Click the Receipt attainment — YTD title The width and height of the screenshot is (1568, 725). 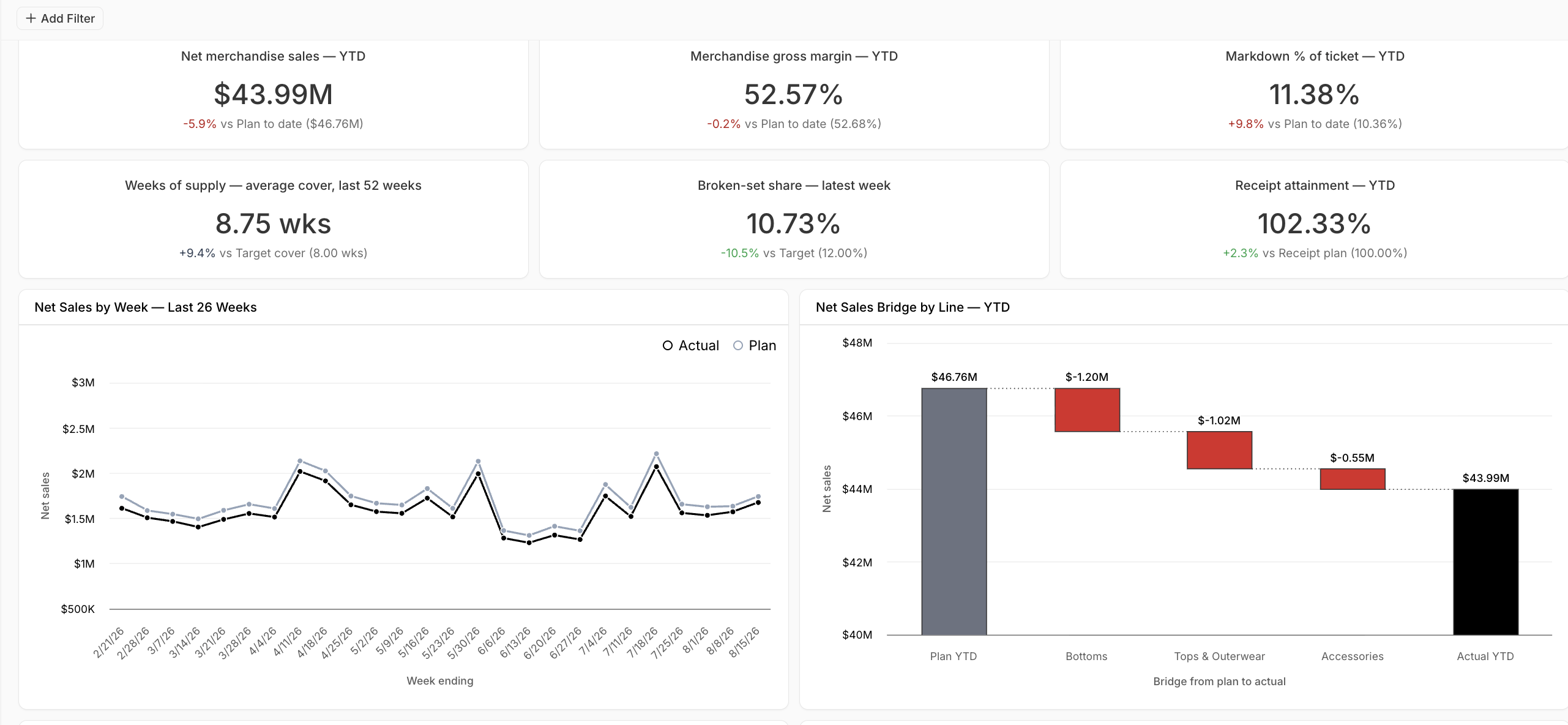click(x=1315, y=186)
